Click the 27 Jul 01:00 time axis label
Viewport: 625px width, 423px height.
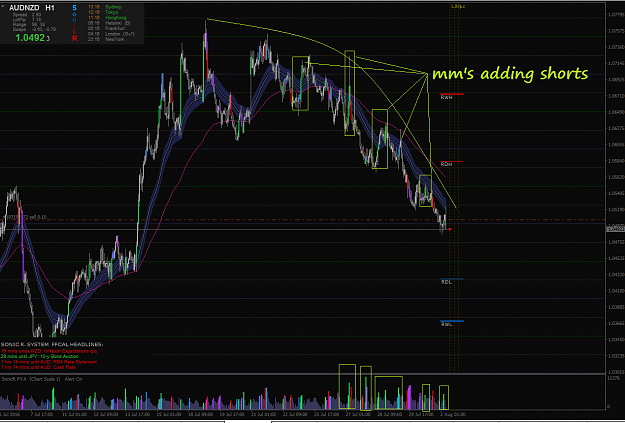[x=358, y=415]
